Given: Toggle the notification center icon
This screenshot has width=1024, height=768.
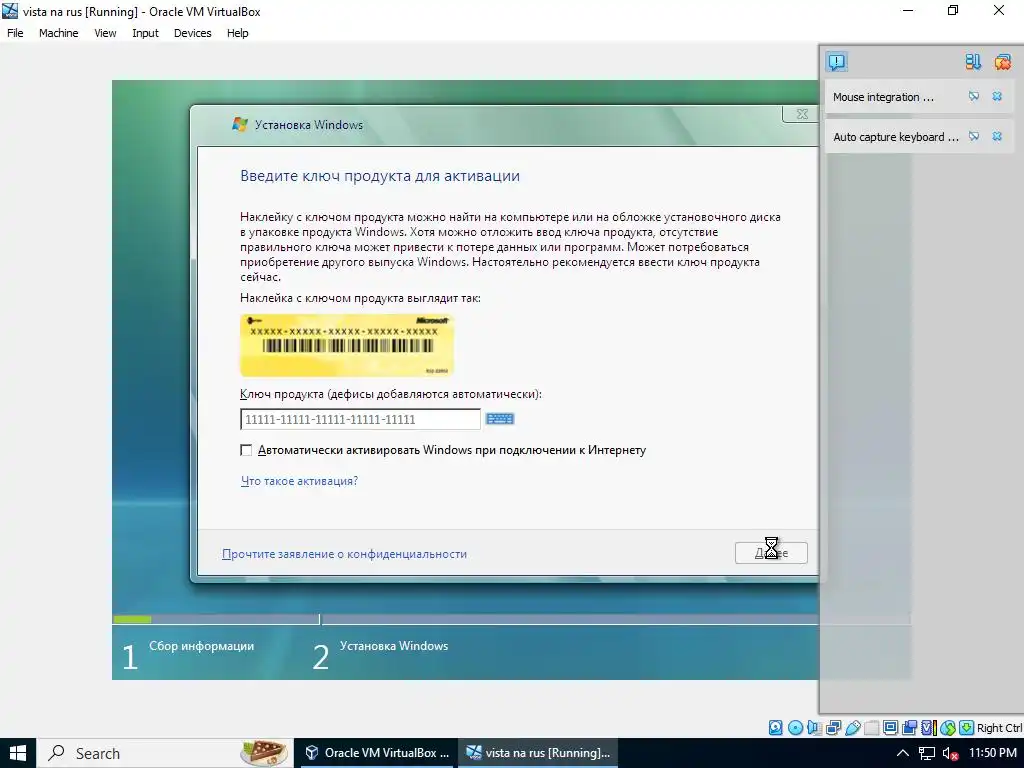Looking at the screenshot, I should 837,62.
